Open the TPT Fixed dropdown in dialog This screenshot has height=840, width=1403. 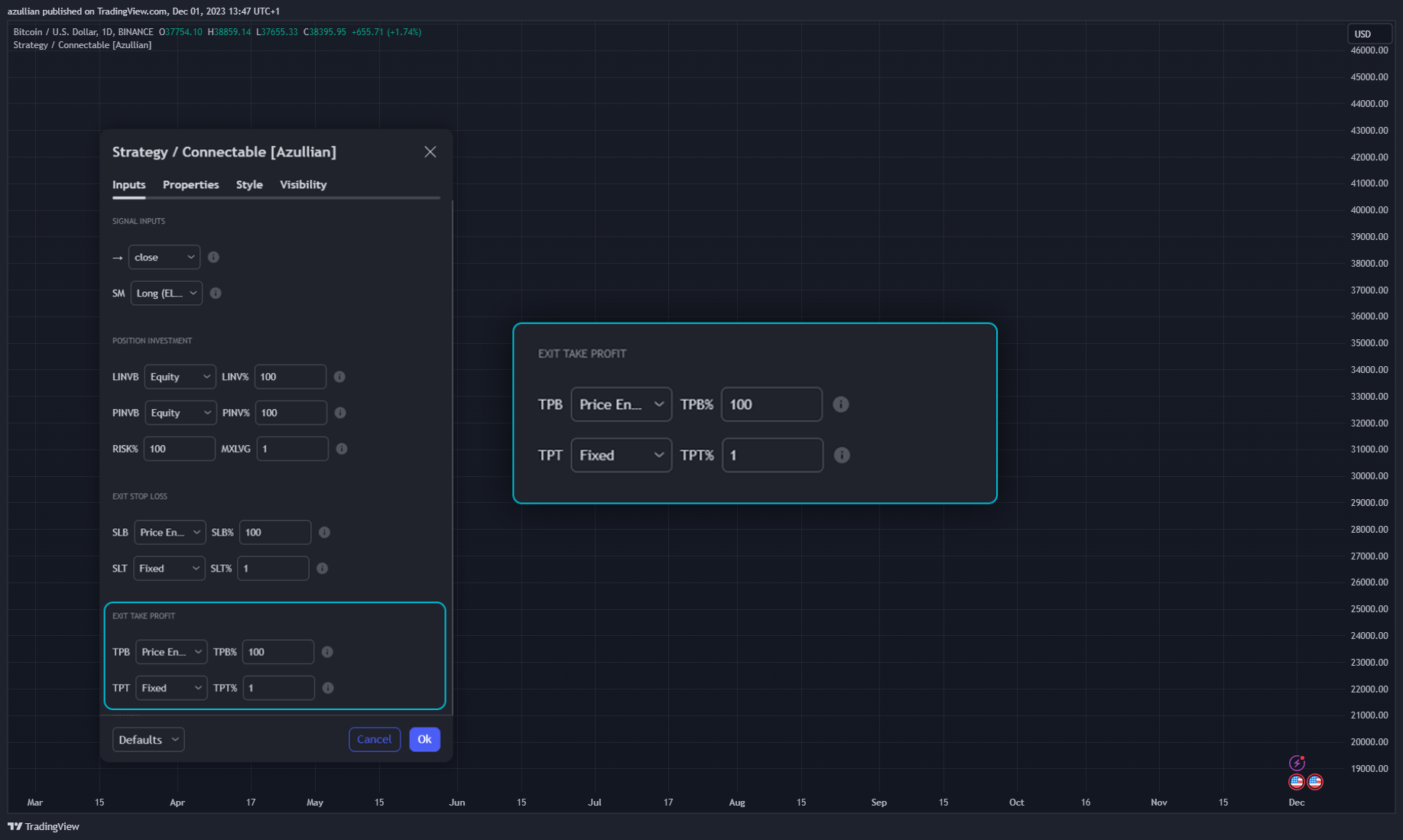(171, 688)
